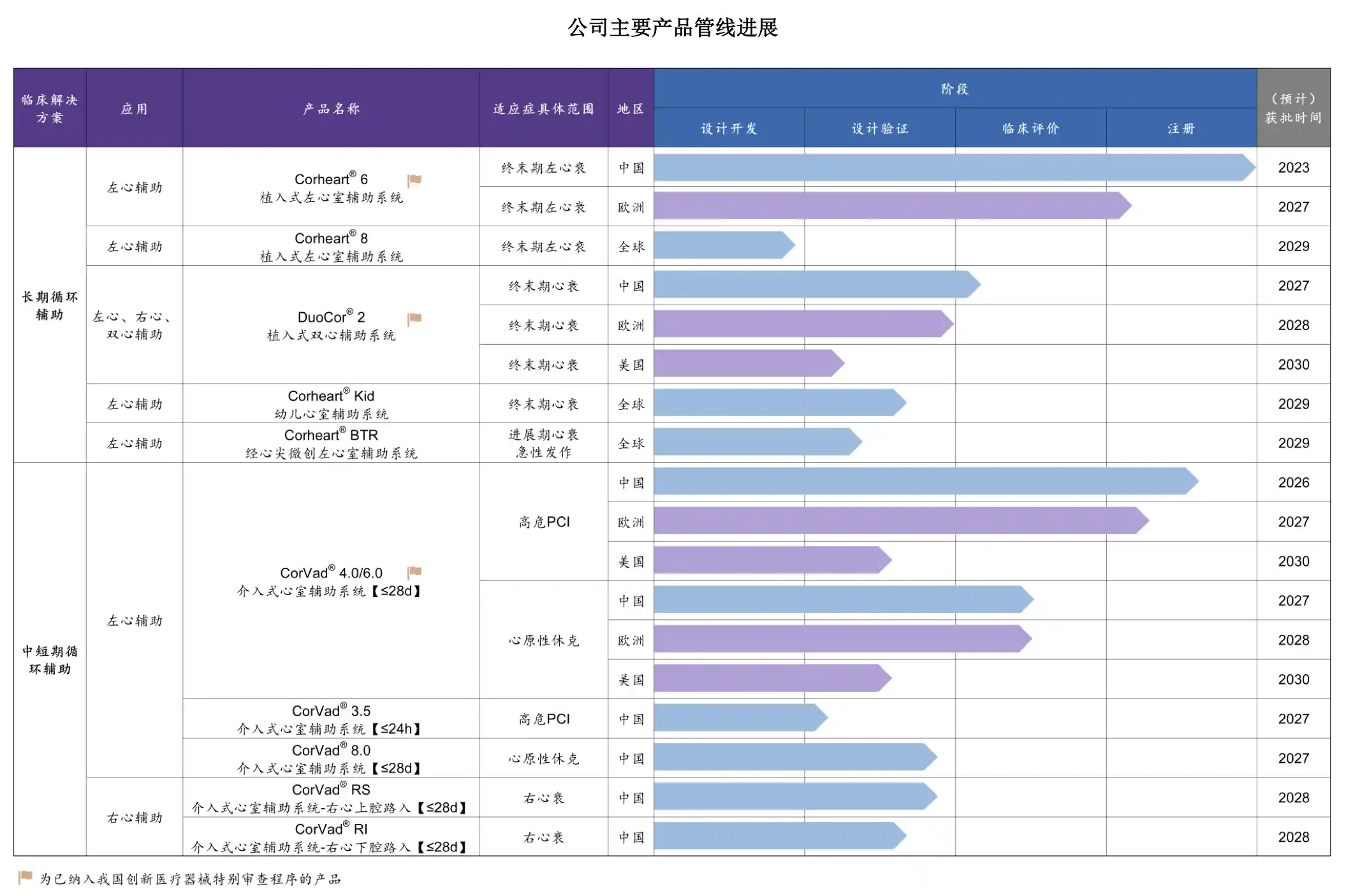Viewport: 1353px width, 896px height.
Task: Click the flag icon beside DuoCor 2
Action: 416,317
